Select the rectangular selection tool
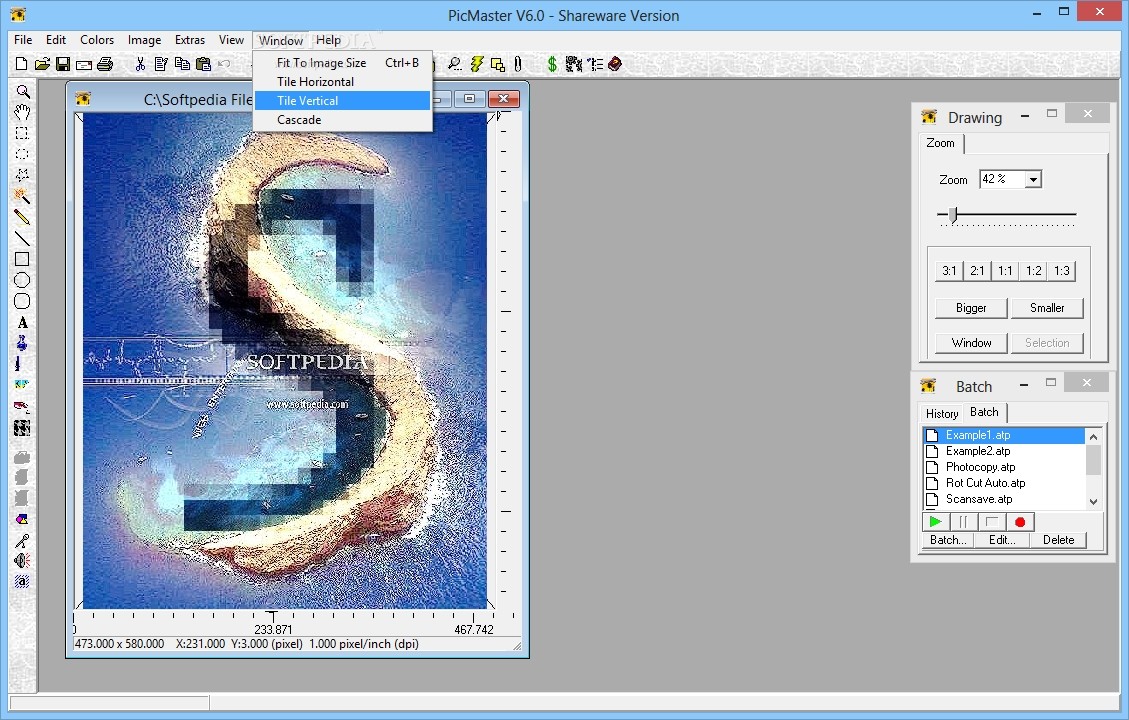The width and height of the screenshot is (1129, 720). [22, 133]
